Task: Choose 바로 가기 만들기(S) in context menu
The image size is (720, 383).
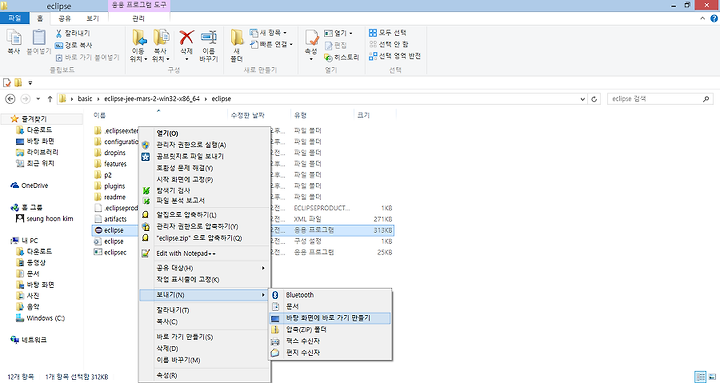Action: [x=205, y=337]
